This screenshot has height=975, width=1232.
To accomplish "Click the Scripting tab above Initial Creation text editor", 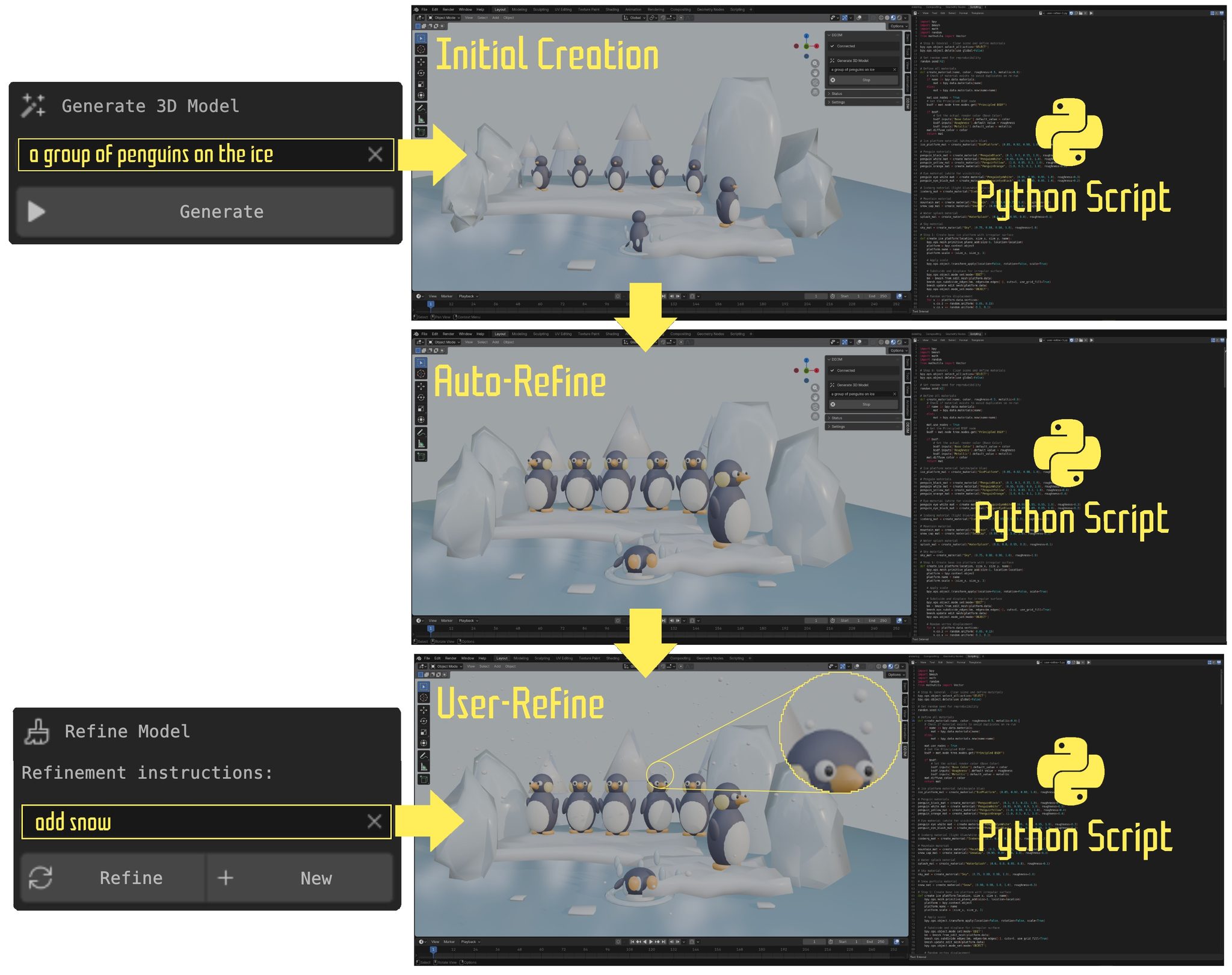I will coord(975,7).
